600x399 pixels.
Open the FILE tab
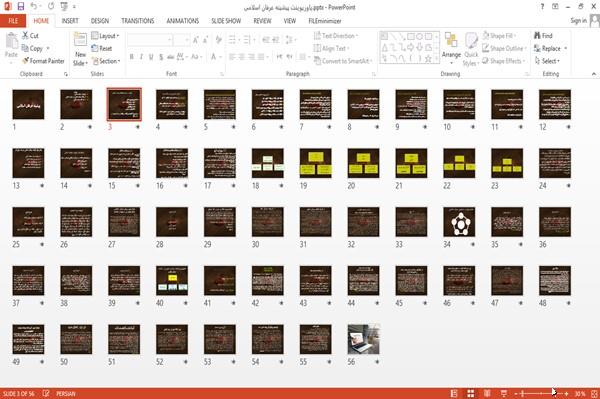[13, 21]
